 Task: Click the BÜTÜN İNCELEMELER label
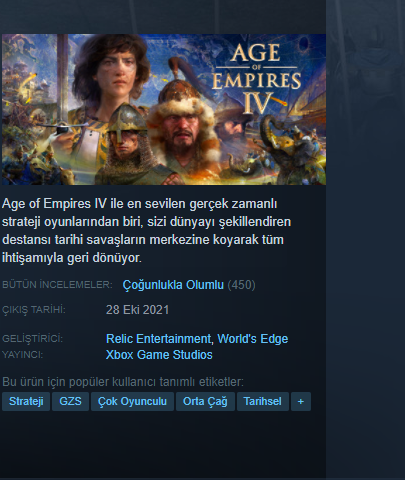[x=57, y=285]
